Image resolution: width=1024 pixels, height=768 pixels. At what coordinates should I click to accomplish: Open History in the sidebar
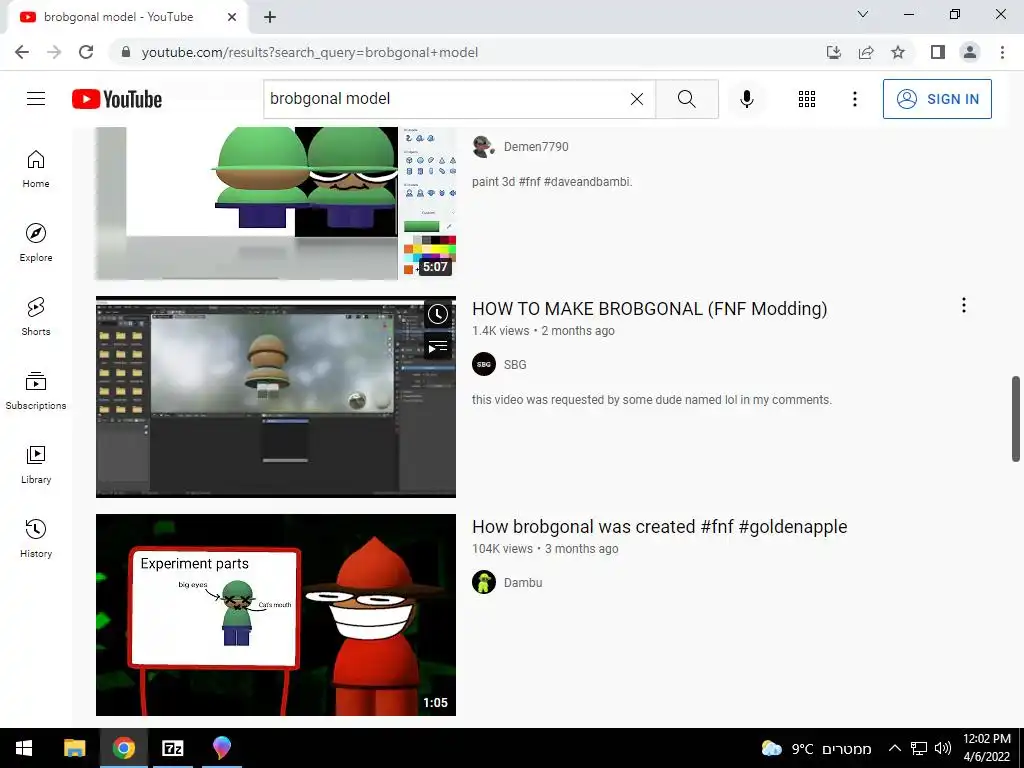click(36, 538)
